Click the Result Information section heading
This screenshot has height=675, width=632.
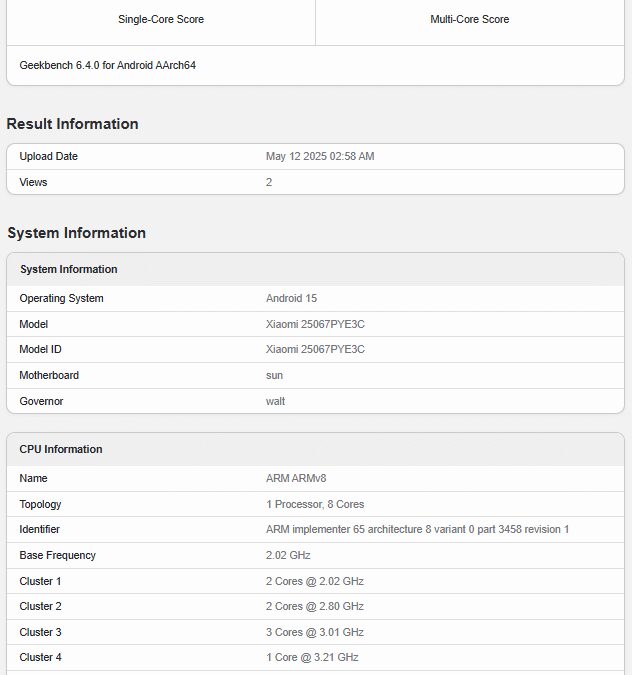pyautogui.click(x=73, y=124)
